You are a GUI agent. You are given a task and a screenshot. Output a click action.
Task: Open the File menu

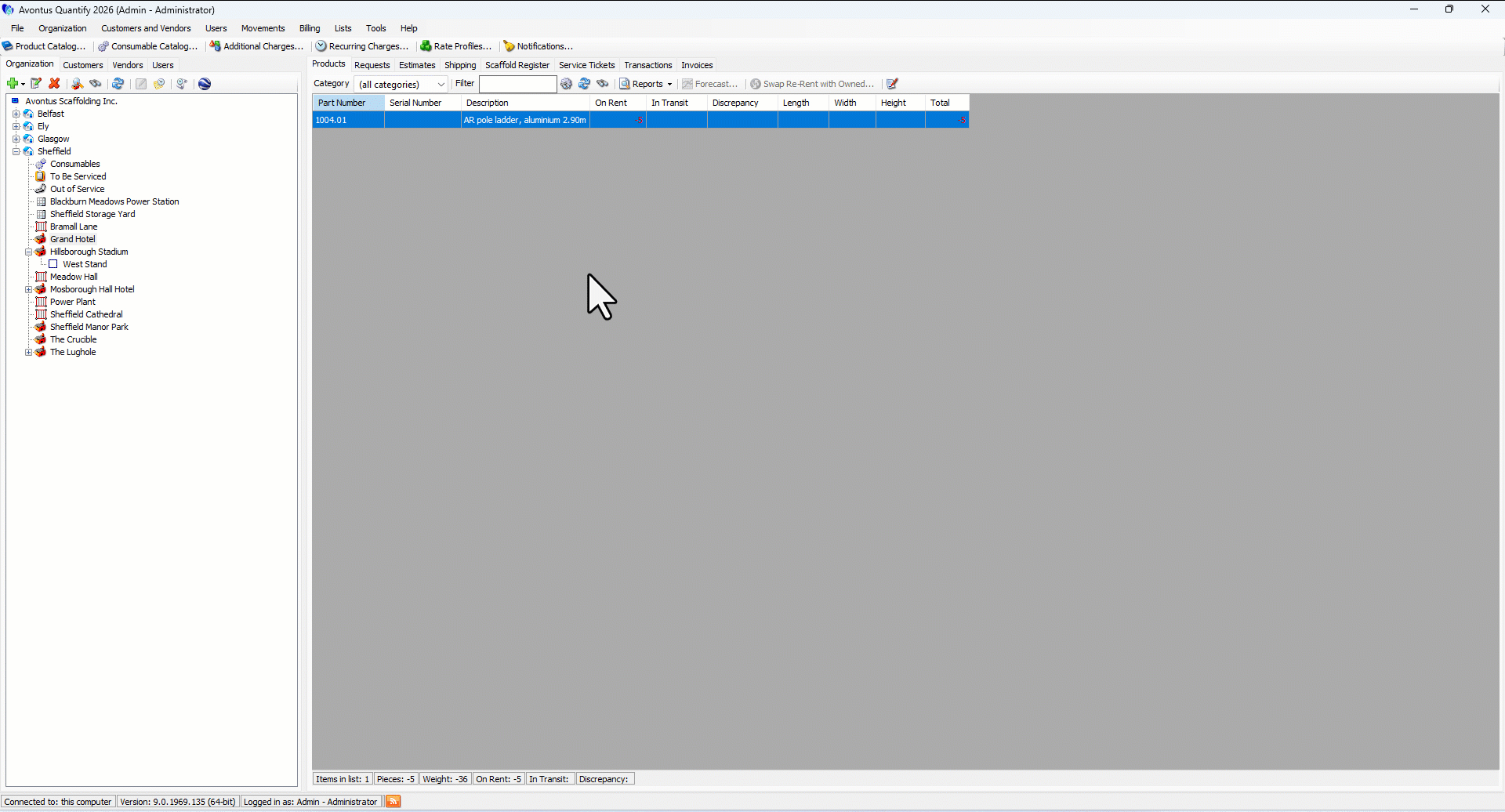(17, 28)
